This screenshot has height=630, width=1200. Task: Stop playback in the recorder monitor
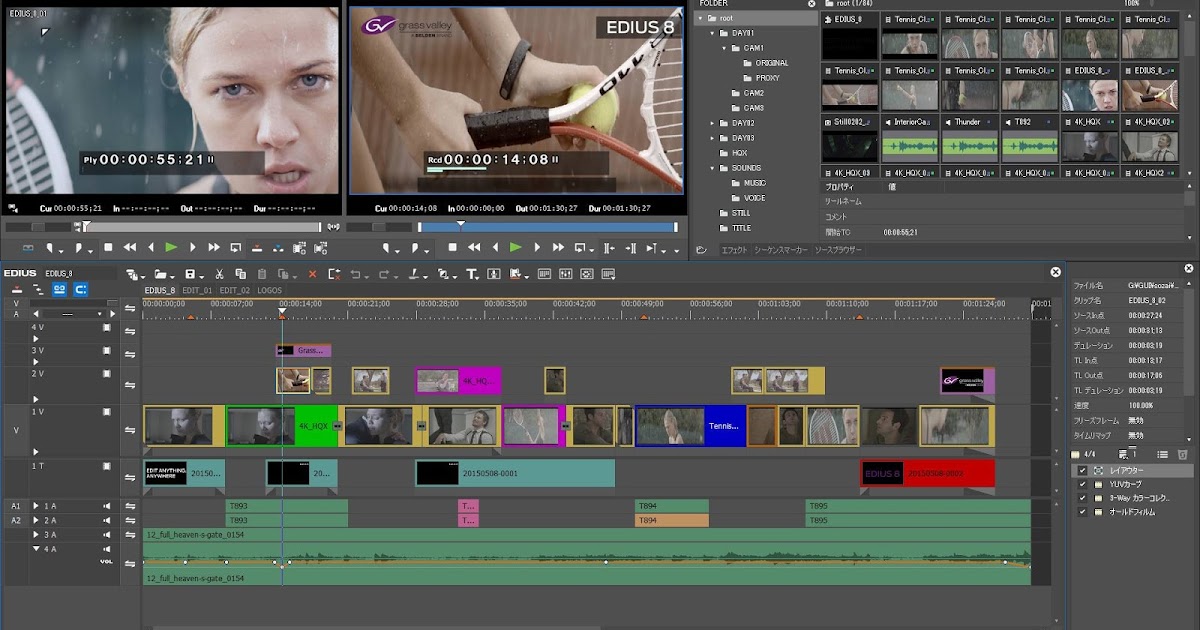point(452,247)
